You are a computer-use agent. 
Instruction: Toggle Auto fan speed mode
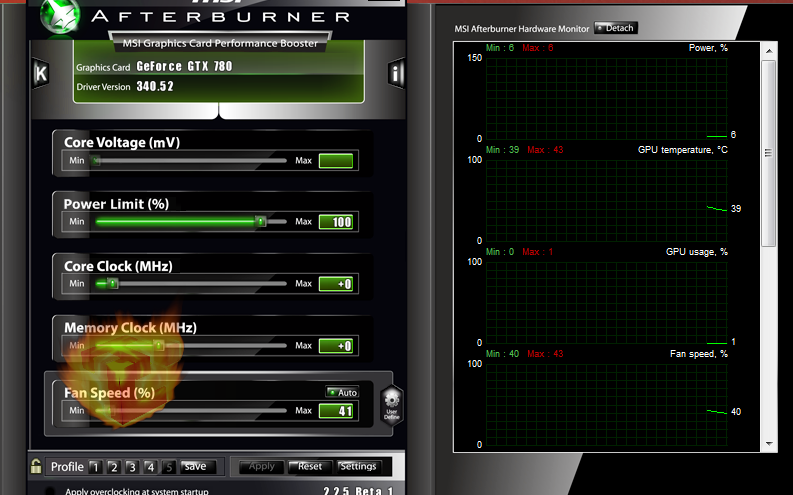342,392
